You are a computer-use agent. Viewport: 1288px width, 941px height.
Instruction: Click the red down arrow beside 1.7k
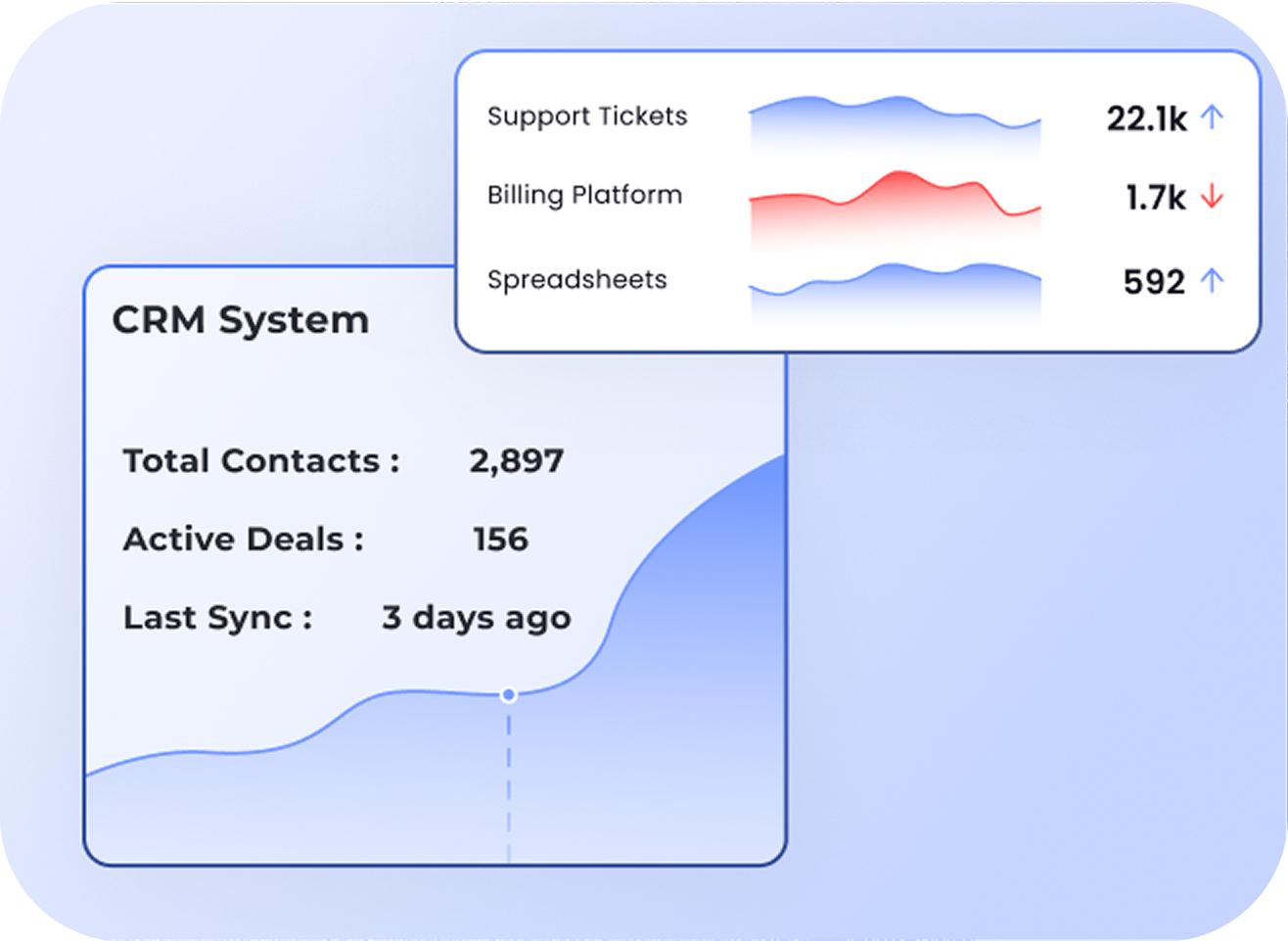point(1212,197)
